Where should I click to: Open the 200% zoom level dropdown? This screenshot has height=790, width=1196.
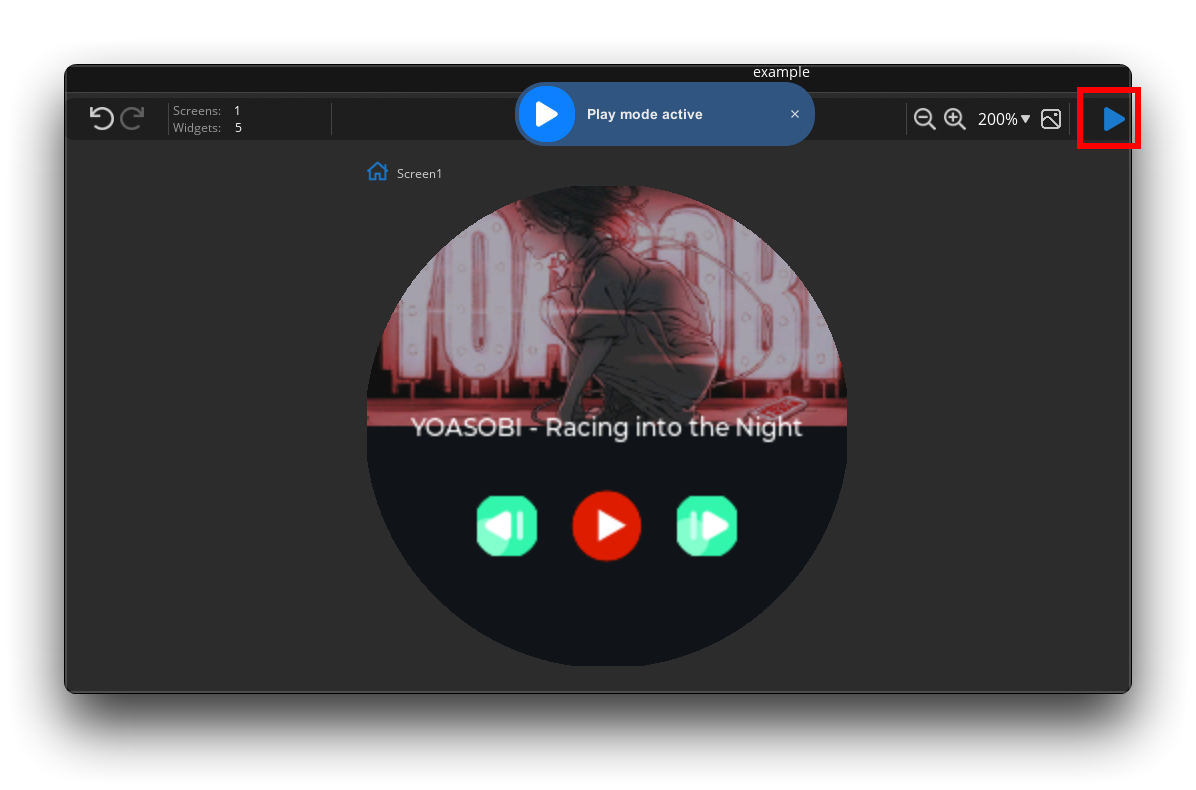click(1004, 119)
